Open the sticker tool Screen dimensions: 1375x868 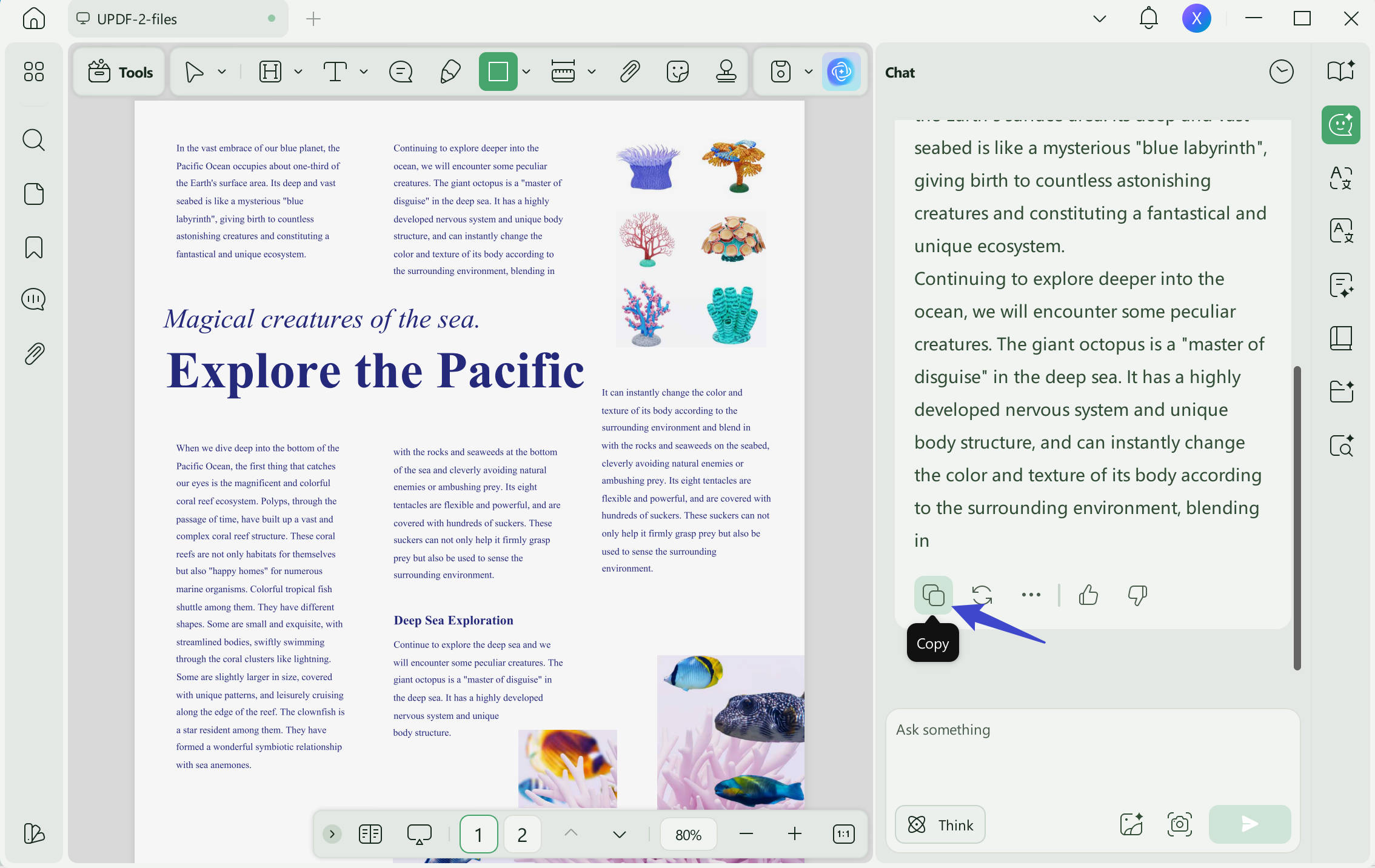[678, 72]
